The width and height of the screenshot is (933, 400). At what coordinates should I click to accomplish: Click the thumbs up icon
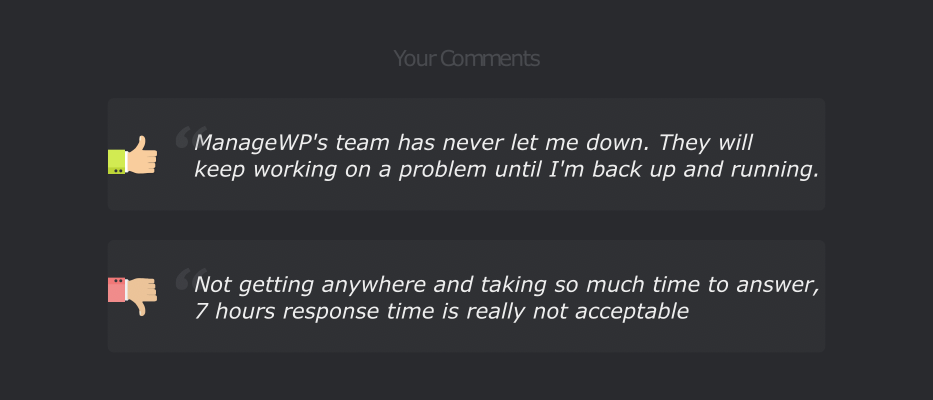133,155
